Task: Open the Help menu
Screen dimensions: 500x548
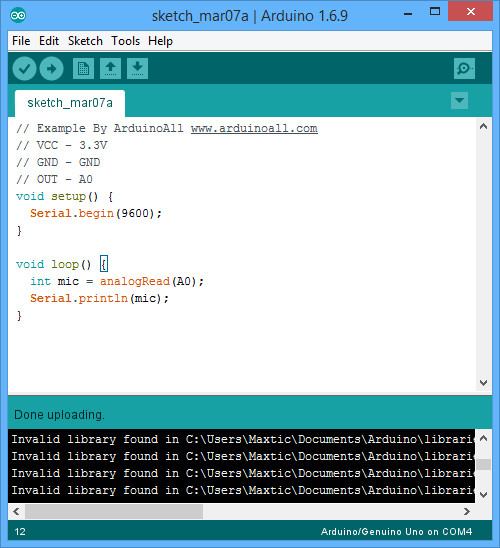Action: (x=160, y=41)
